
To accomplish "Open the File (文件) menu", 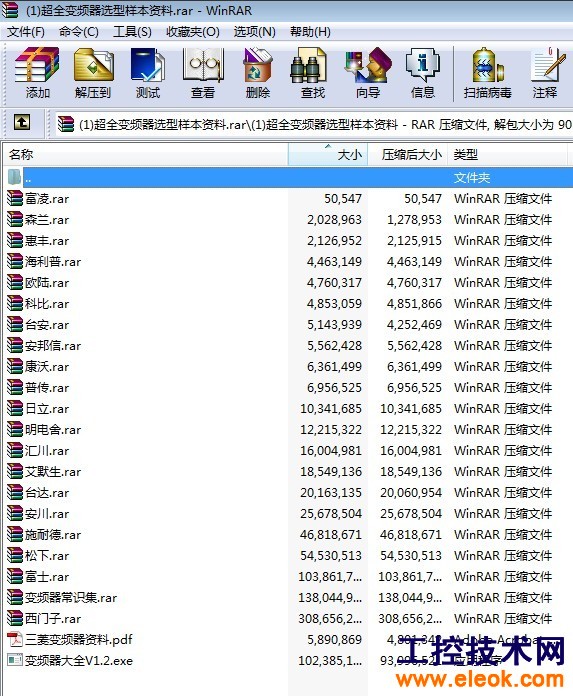I will coord(26,32).
